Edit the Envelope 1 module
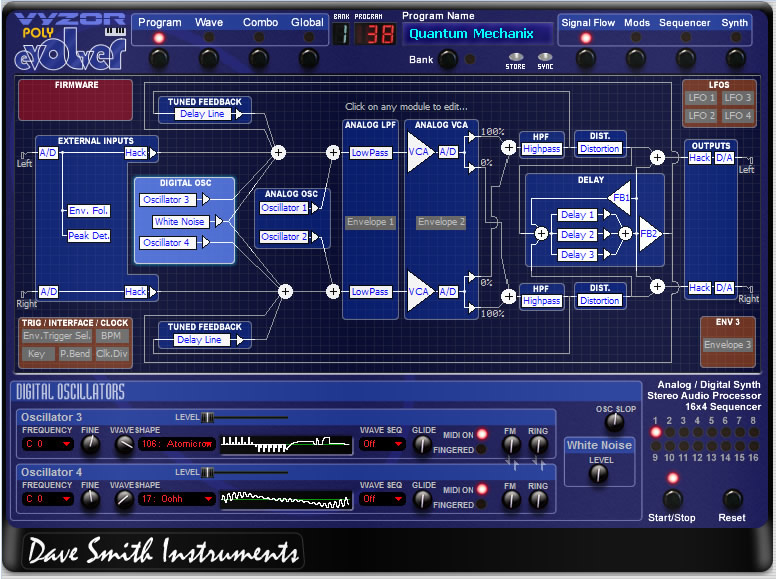Image resolution: width=776 pixels, height=579 pixels. point(370,222)
